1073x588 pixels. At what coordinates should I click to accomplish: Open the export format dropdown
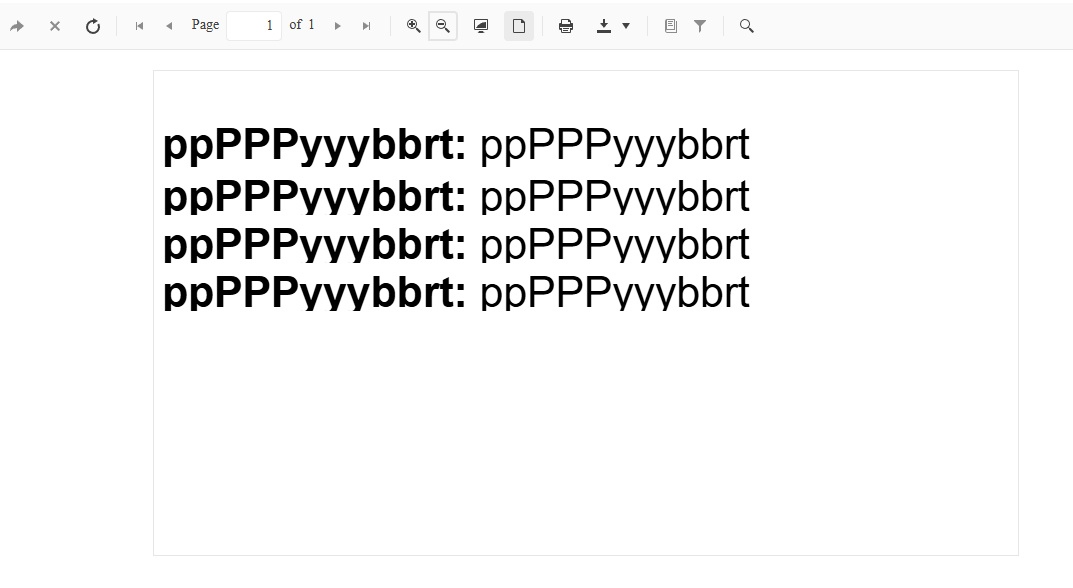coord(628,26)
